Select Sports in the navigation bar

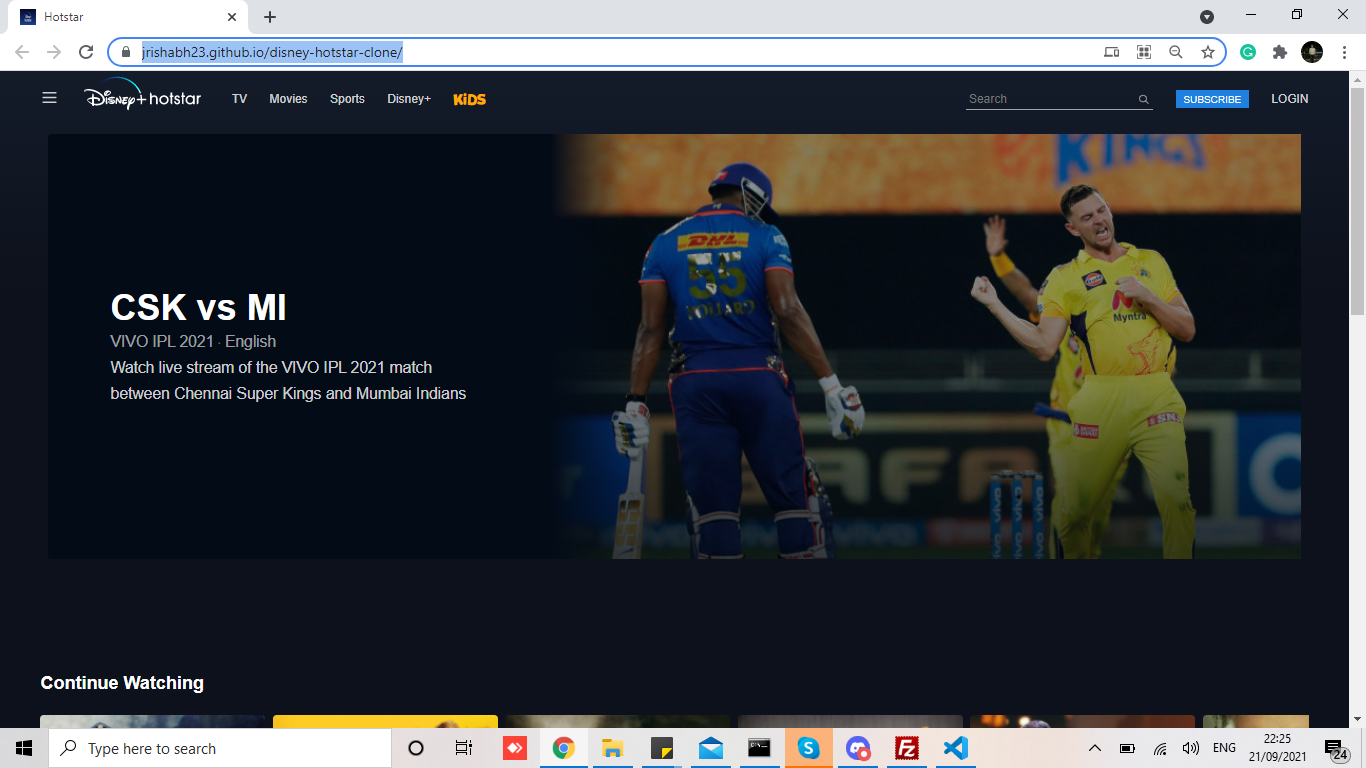tap(346, 99)
